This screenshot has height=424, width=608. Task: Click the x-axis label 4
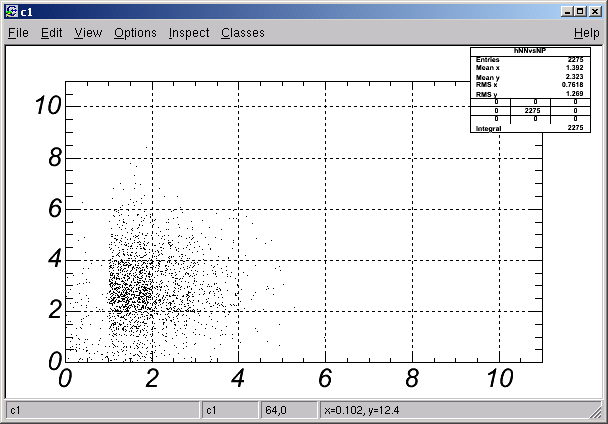click(238, 378)
